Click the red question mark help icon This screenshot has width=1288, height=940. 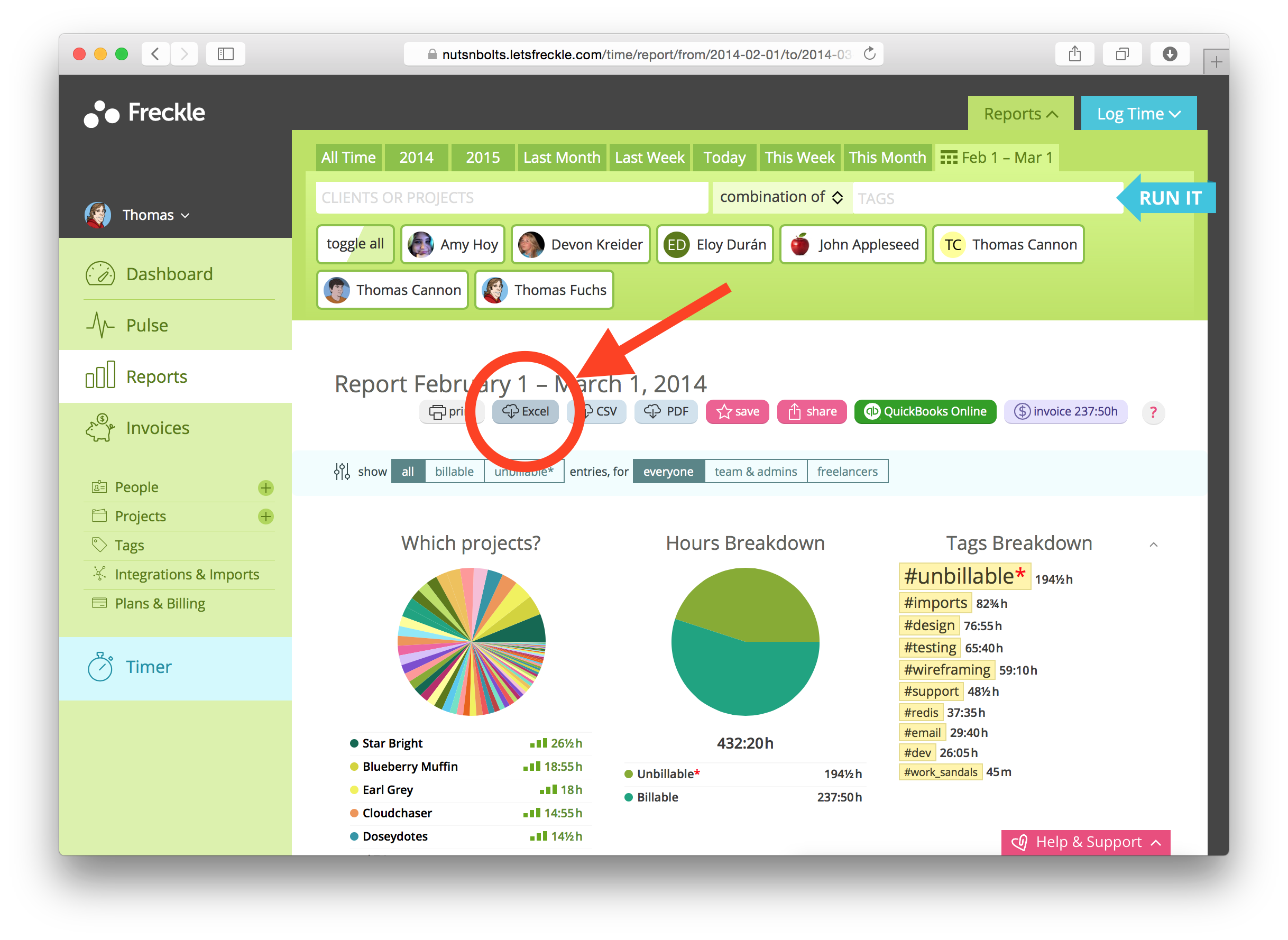(1153, 412)
